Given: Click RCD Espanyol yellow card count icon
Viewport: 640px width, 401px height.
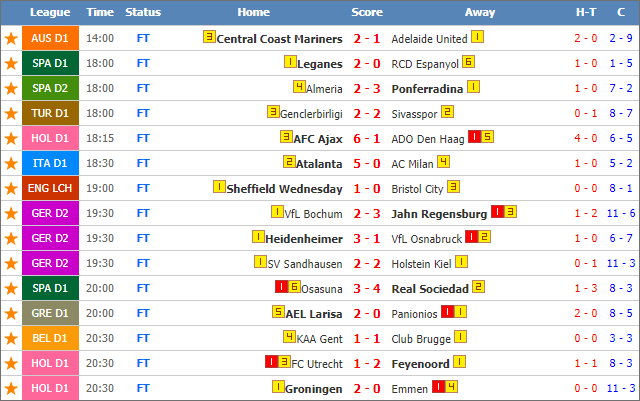Looking at the screenshot, I should pyautogui.click(x=468, y=62).
